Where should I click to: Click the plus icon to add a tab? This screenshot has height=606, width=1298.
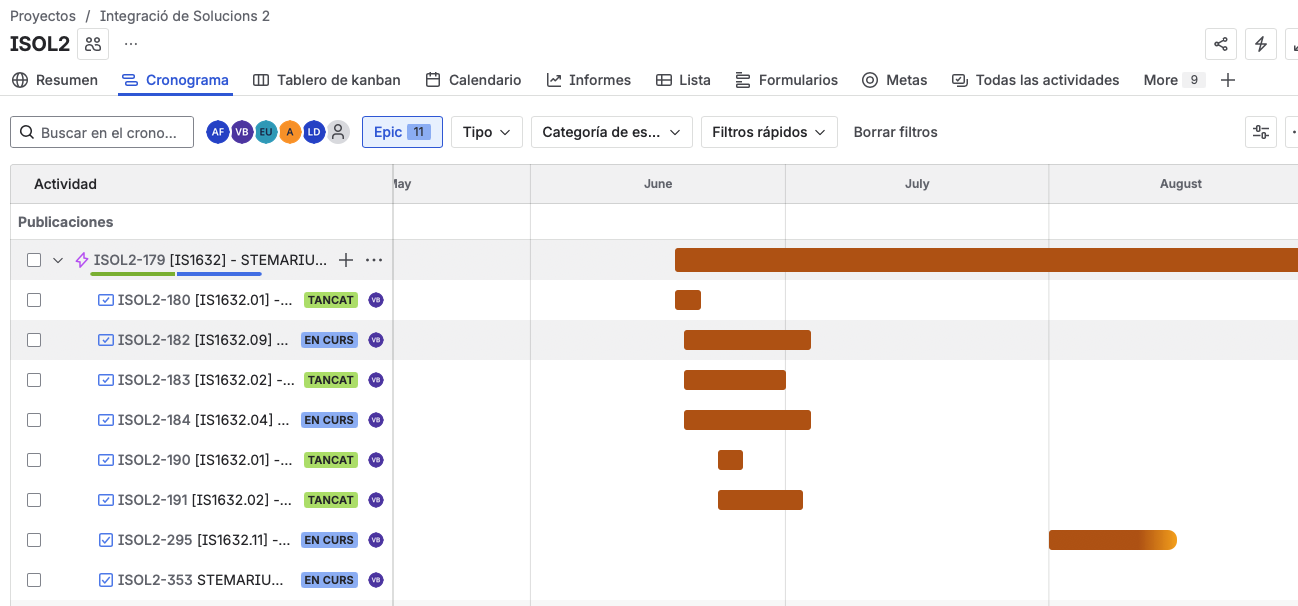click(x=1228, y=80)
